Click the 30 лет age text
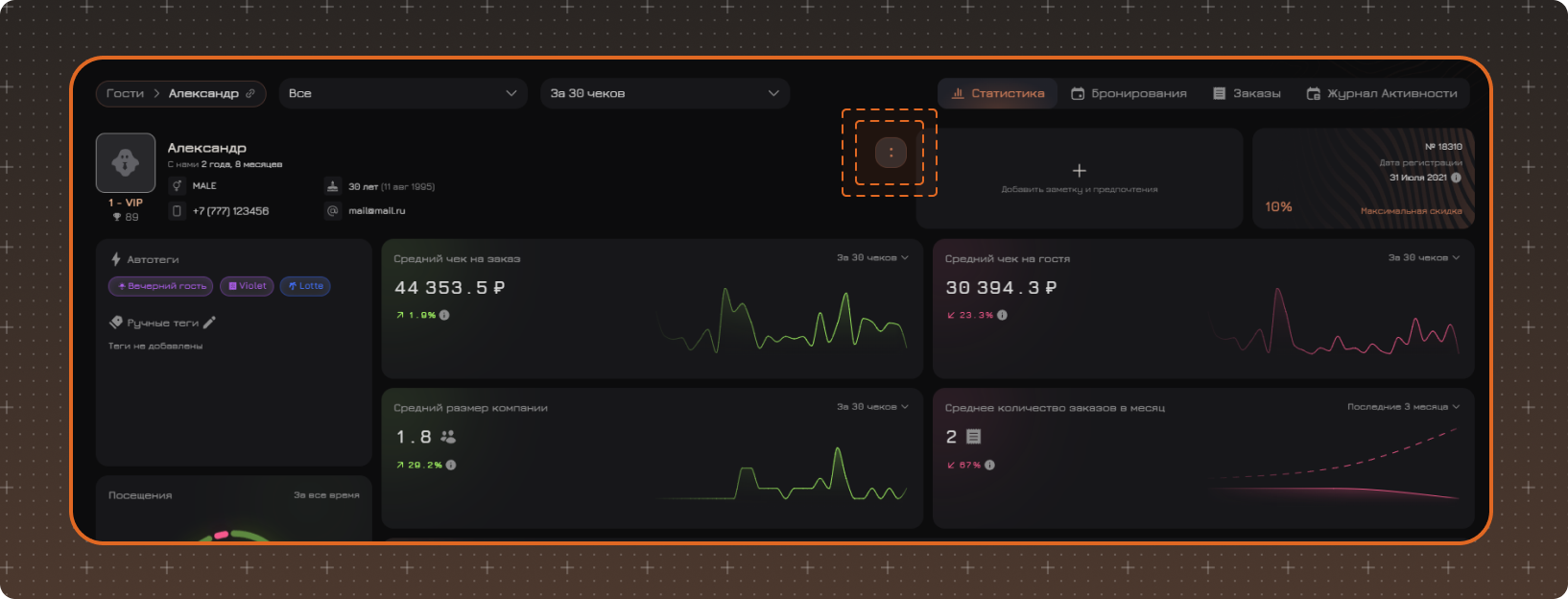This screenshot has width=1568, height=599. point(363,186)
